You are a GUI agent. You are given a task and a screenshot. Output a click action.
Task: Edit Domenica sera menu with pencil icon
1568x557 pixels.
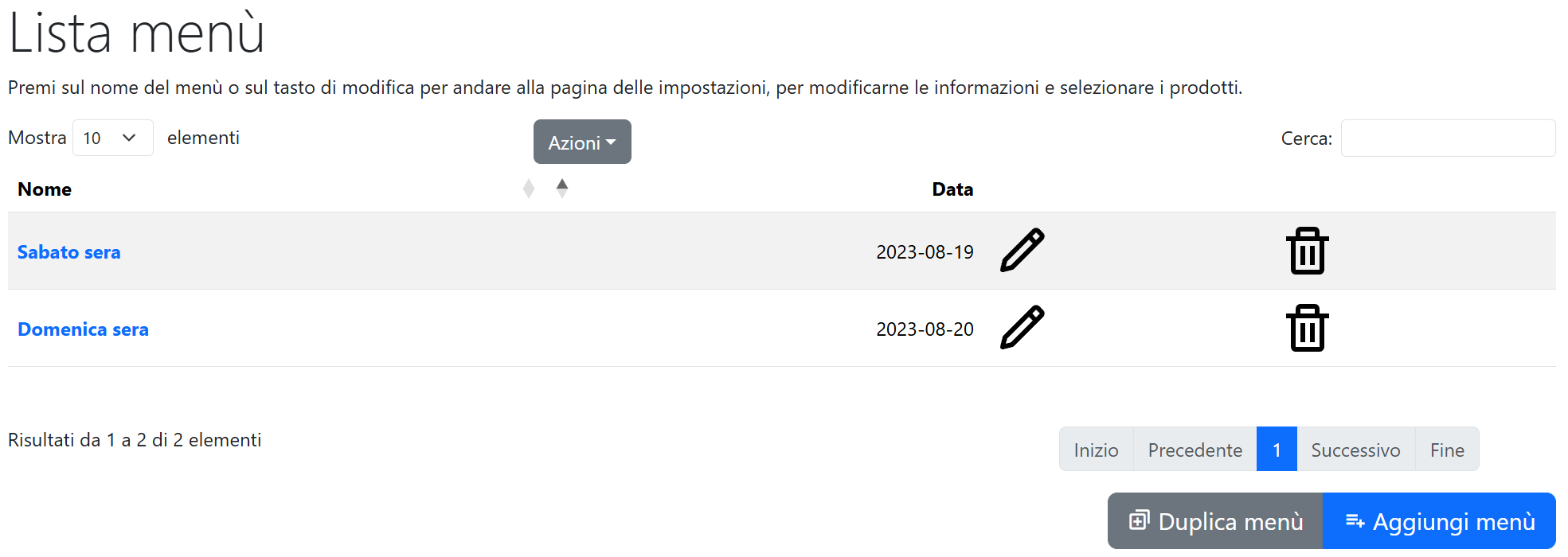point(1022,328)
